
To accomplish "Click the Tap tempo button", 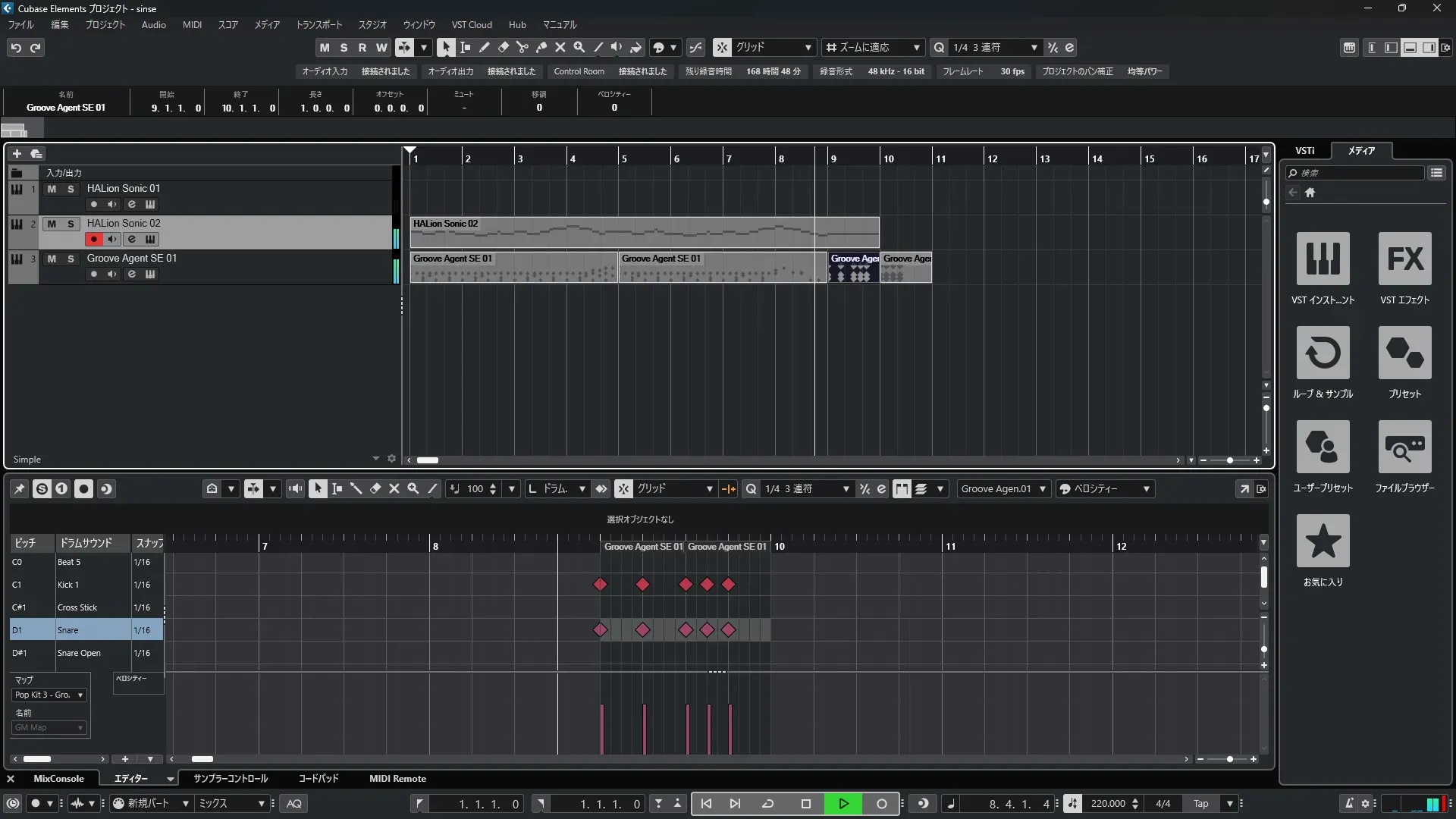I will 1200,804.
